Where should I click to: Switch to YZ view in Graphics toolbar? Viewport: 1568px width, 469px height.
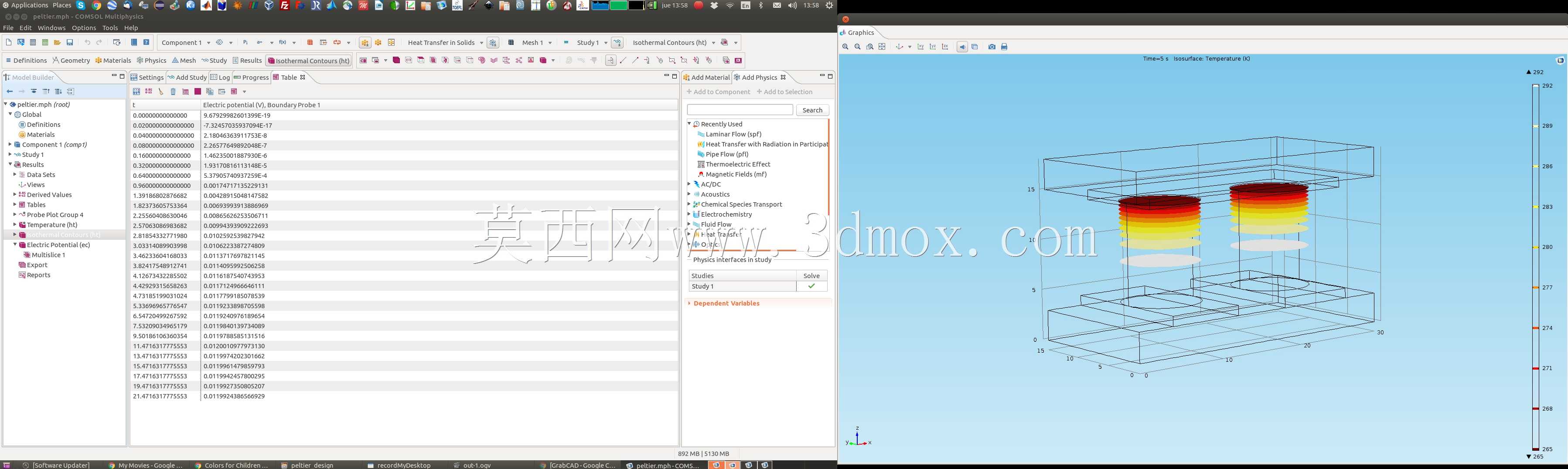(933, 47)
